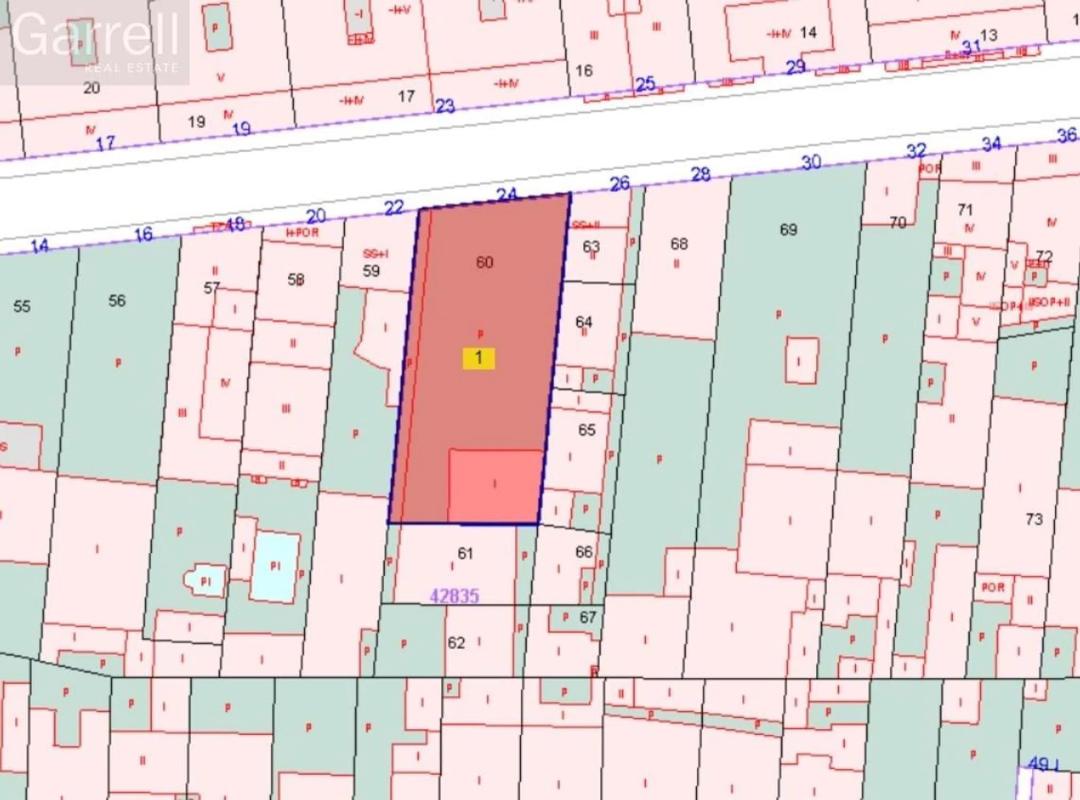Screen dimensions: 1080x800
Task: Click parcel number 62 label
Action: 456,643
